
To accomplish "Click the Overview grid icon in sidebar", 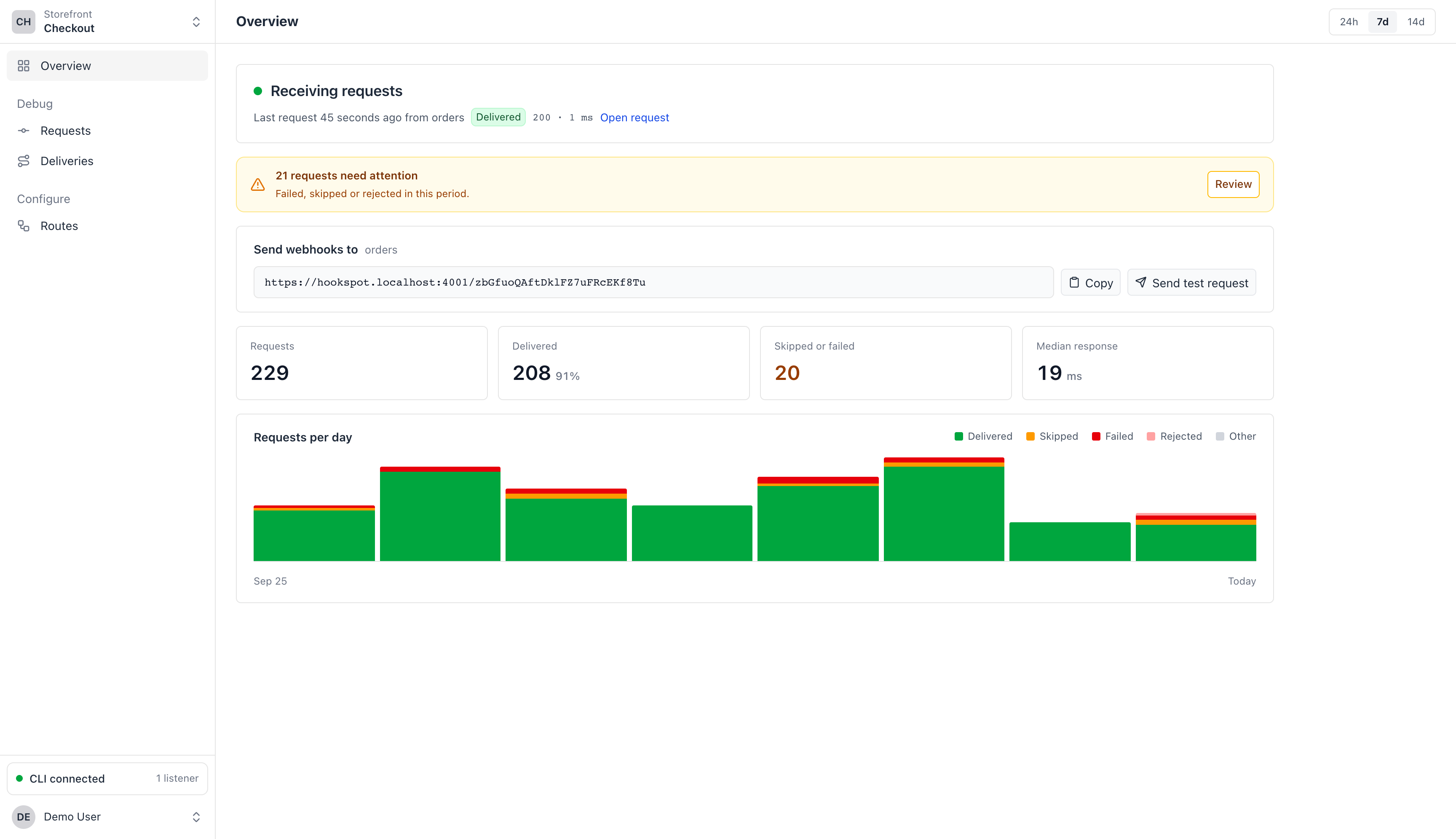I will pyautogui.click(x=24, y=66).
